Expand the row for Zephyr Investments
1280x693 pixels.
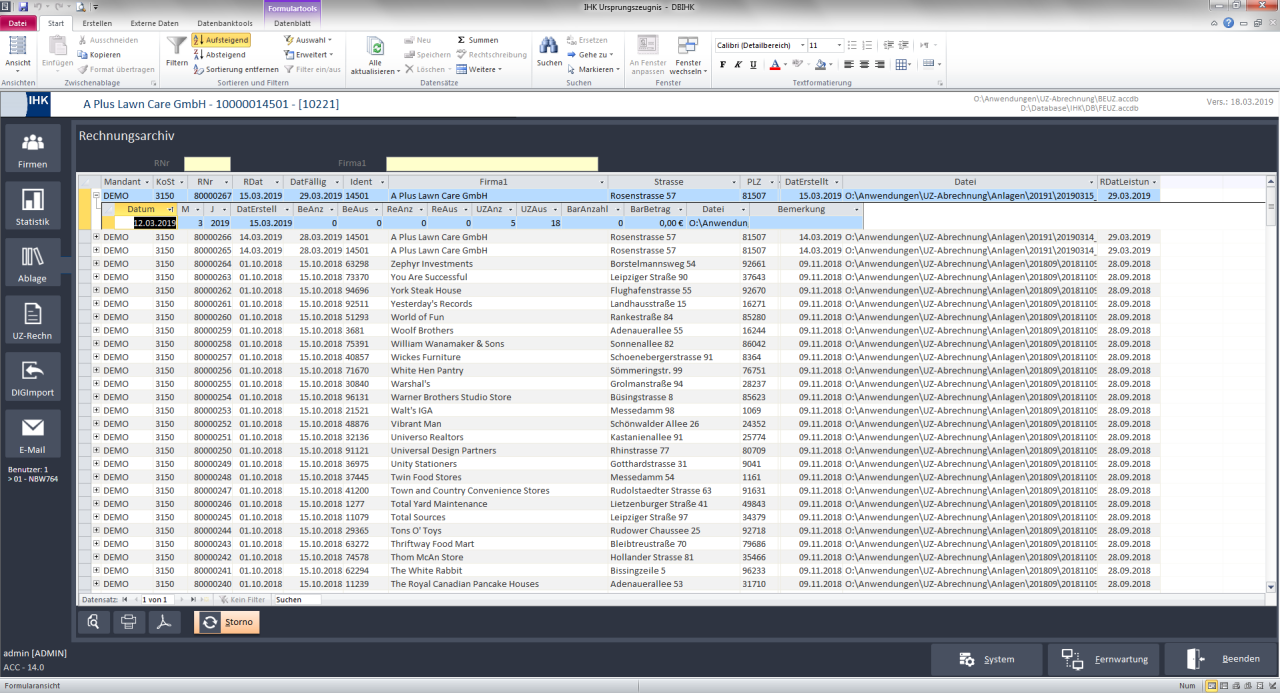[96, 264]
